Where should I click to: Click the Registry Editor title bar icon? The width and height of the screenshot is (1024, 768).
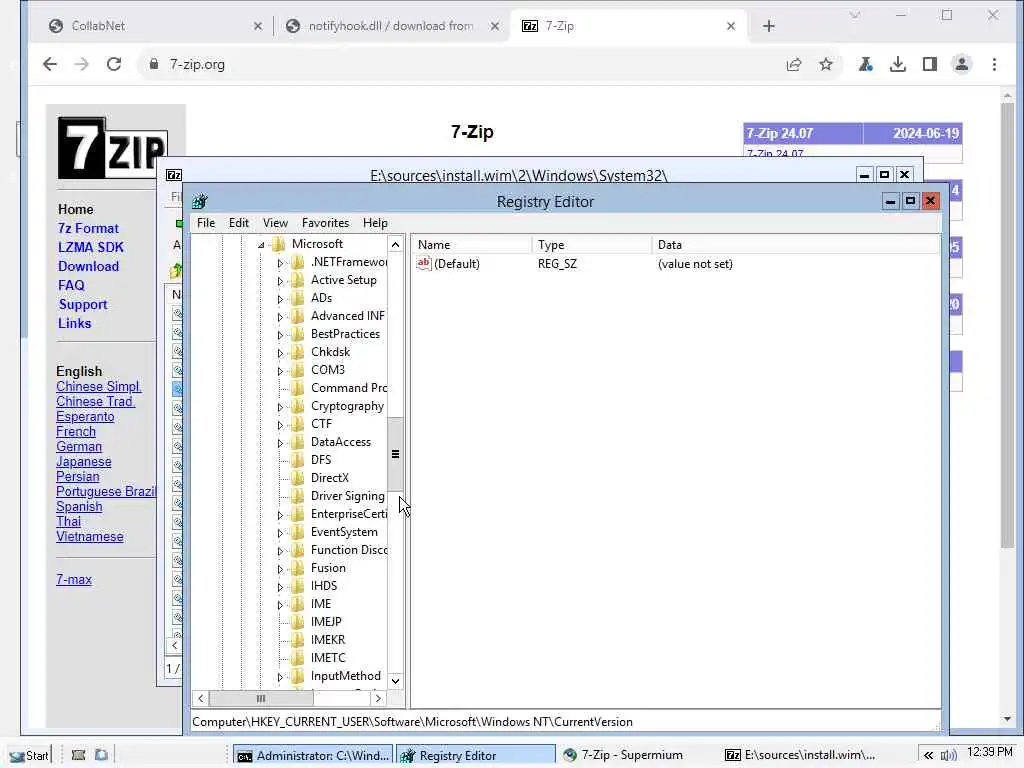pyautogui.click(x=200, y=201)
